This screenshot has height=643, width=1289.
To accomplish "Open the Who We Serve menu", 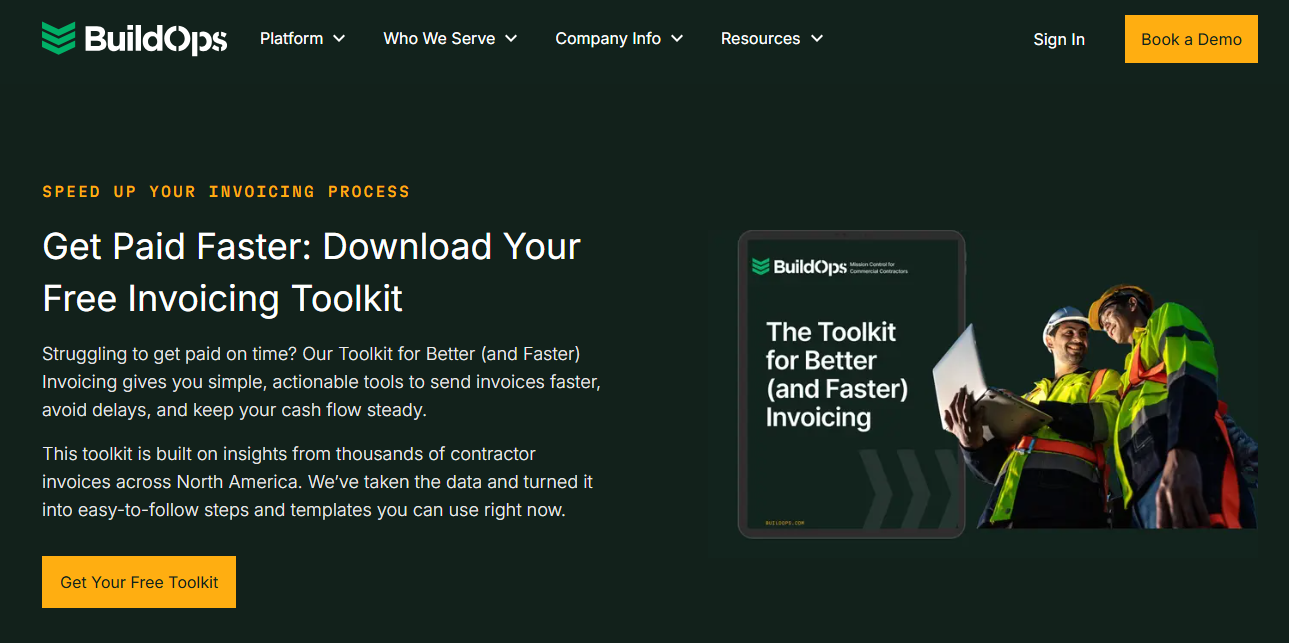I will tap(439, 39).
